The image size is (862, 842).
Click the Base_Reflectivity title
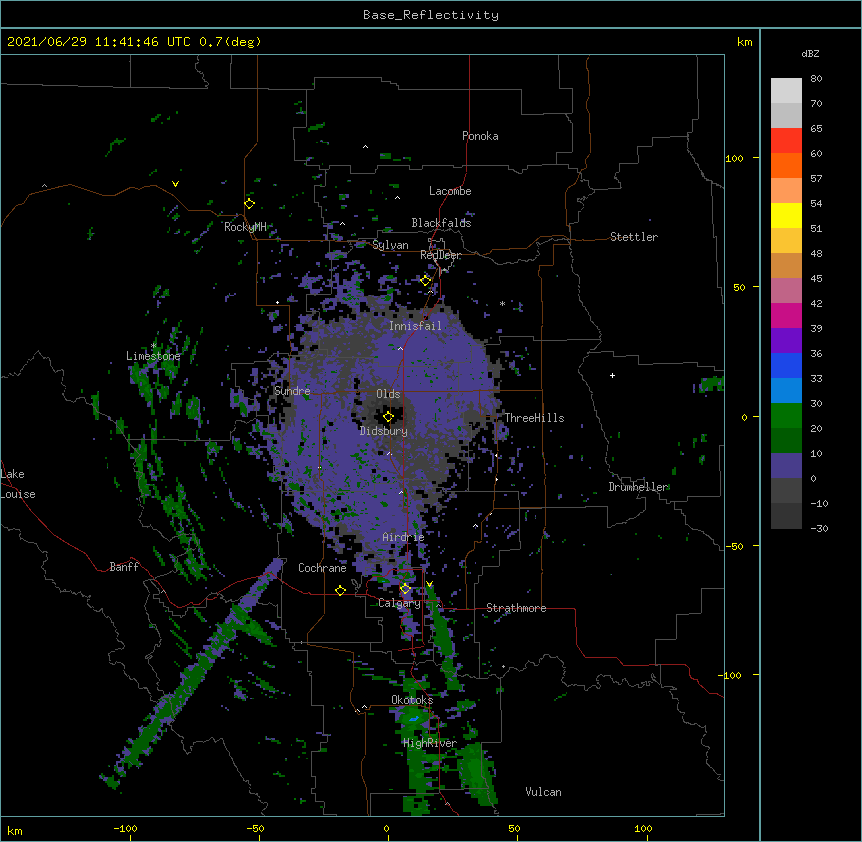point(431,15)
